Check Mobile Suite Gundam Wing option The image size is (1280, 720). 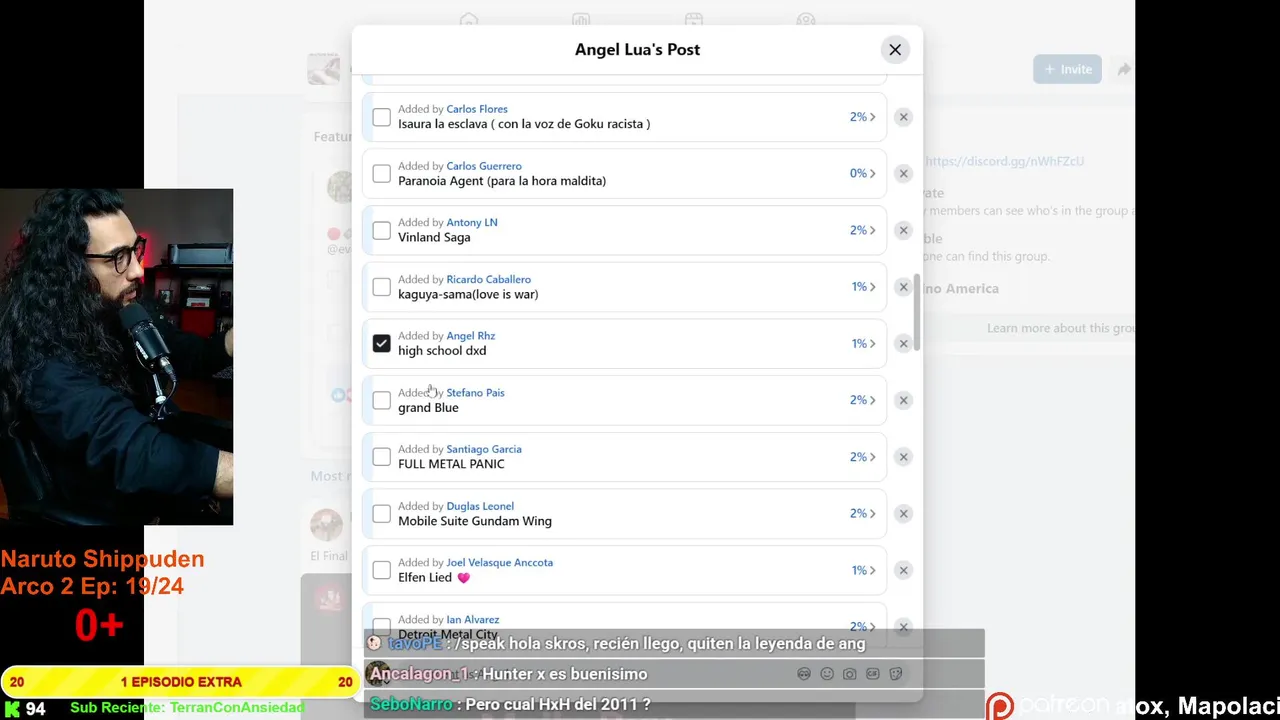(381, 514)
